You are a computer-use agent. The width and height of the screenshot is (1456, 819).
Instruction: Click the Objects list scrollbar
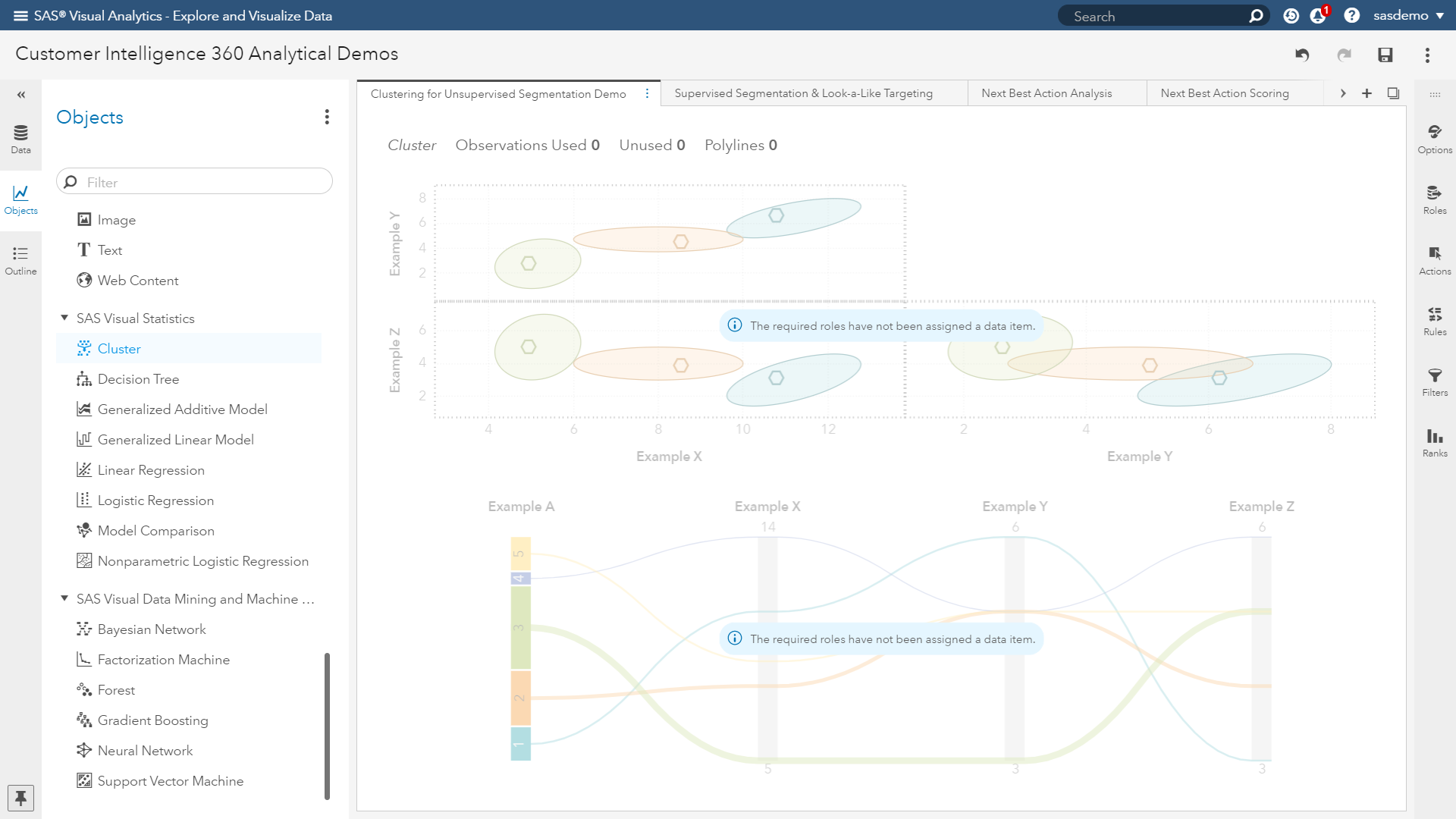[x=327, y=726]
